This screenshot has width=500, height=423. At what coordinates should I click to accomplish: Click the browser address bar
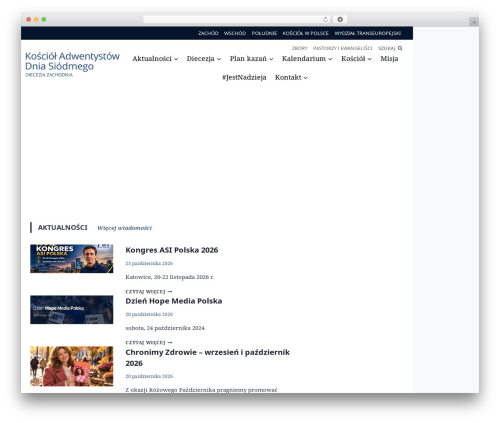(x=237, y=19)
